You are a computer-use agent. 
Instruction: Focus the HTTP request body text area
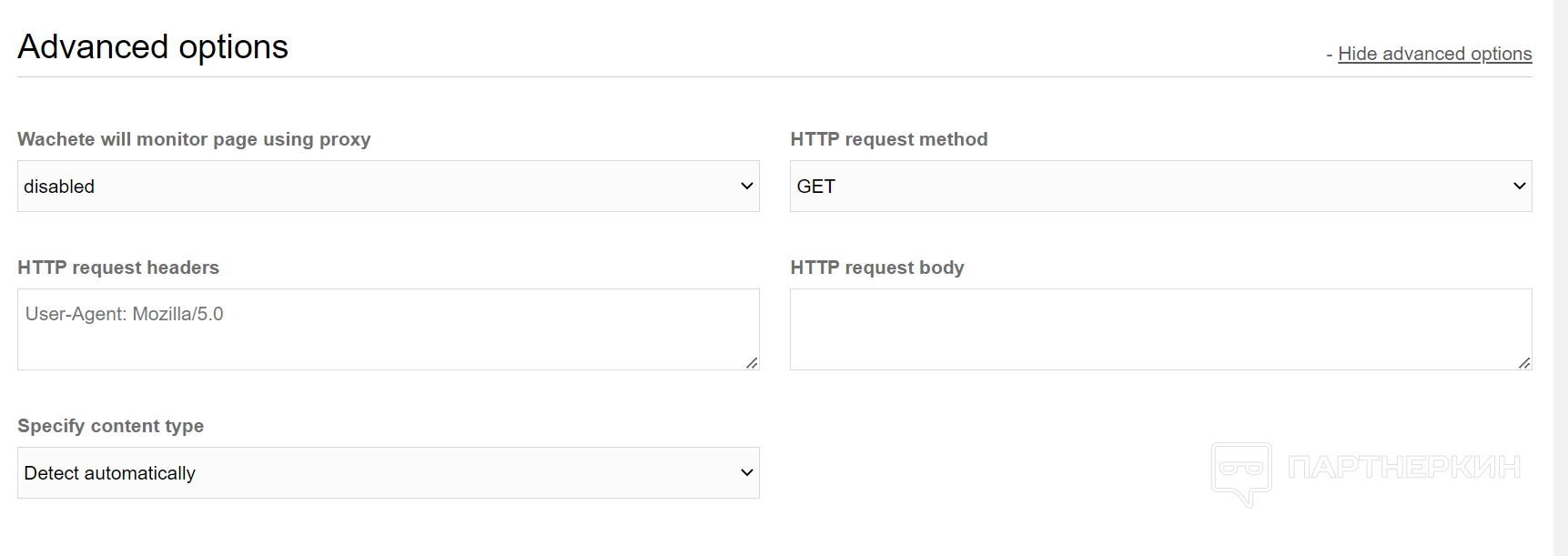(x=1160, y=329)
